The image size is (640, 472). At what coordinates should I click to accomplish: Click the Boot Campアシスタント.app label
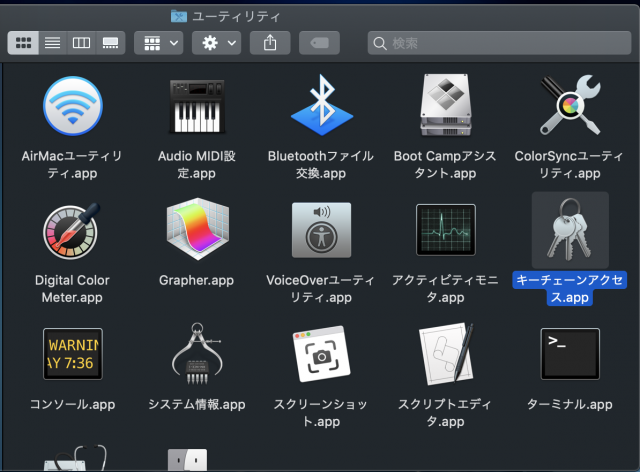[445, 165]
